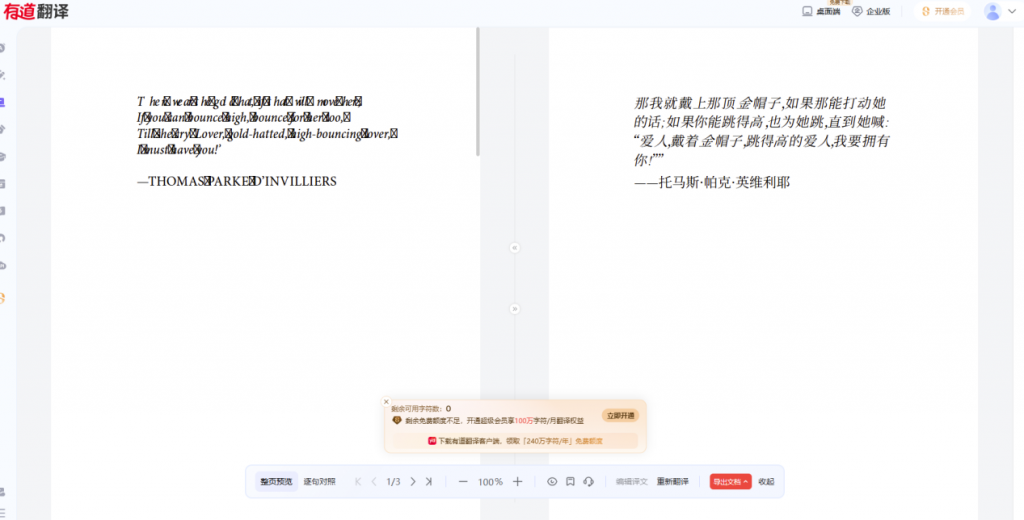The image size is (1024, 520).
Task: Open customer support via the headset icon
Action: 588,481
